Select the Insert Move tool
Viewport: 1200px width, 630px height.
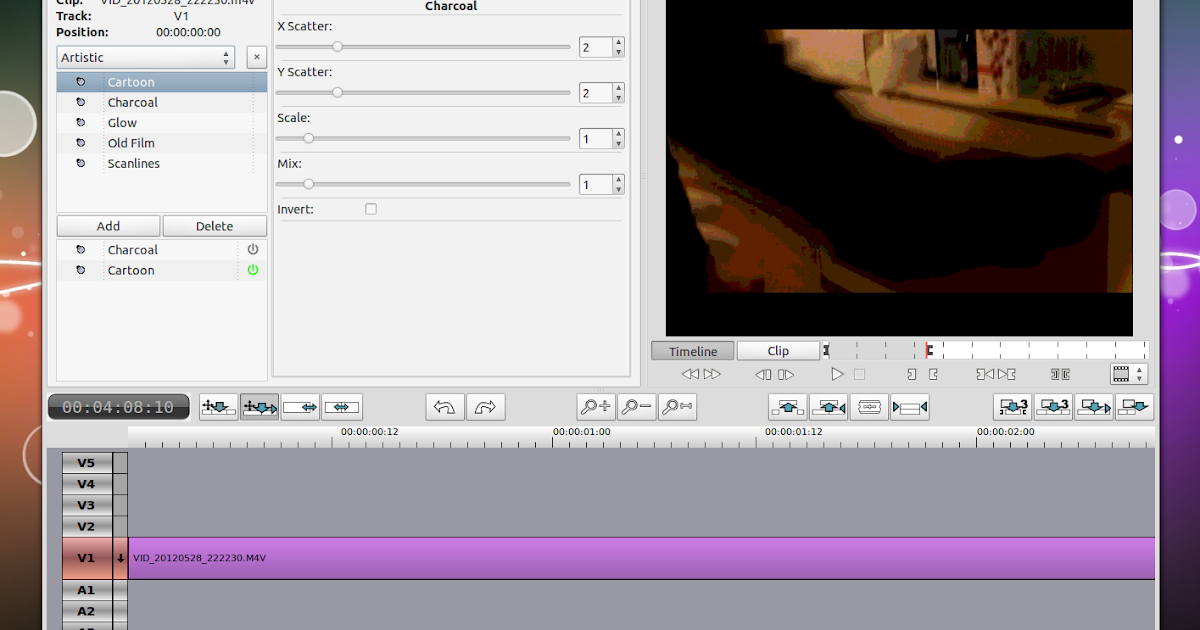(x=218, y=406)
